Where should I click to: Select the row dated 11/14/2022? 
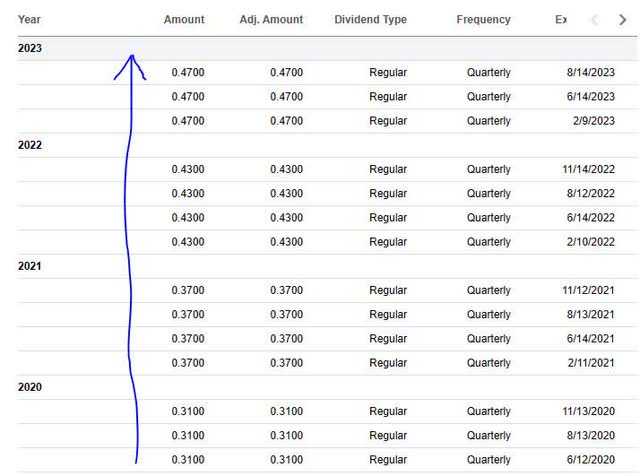[x=327, y=169]
